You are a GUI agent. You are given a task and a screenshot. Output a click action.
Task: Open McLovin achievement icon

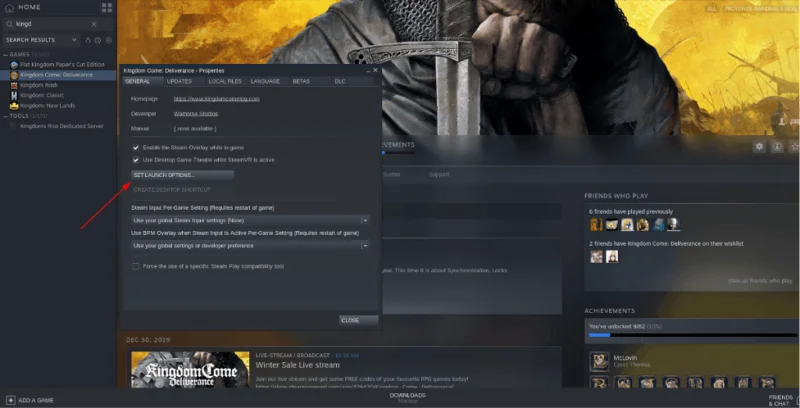pyautogui.click(x=599, y=361)
